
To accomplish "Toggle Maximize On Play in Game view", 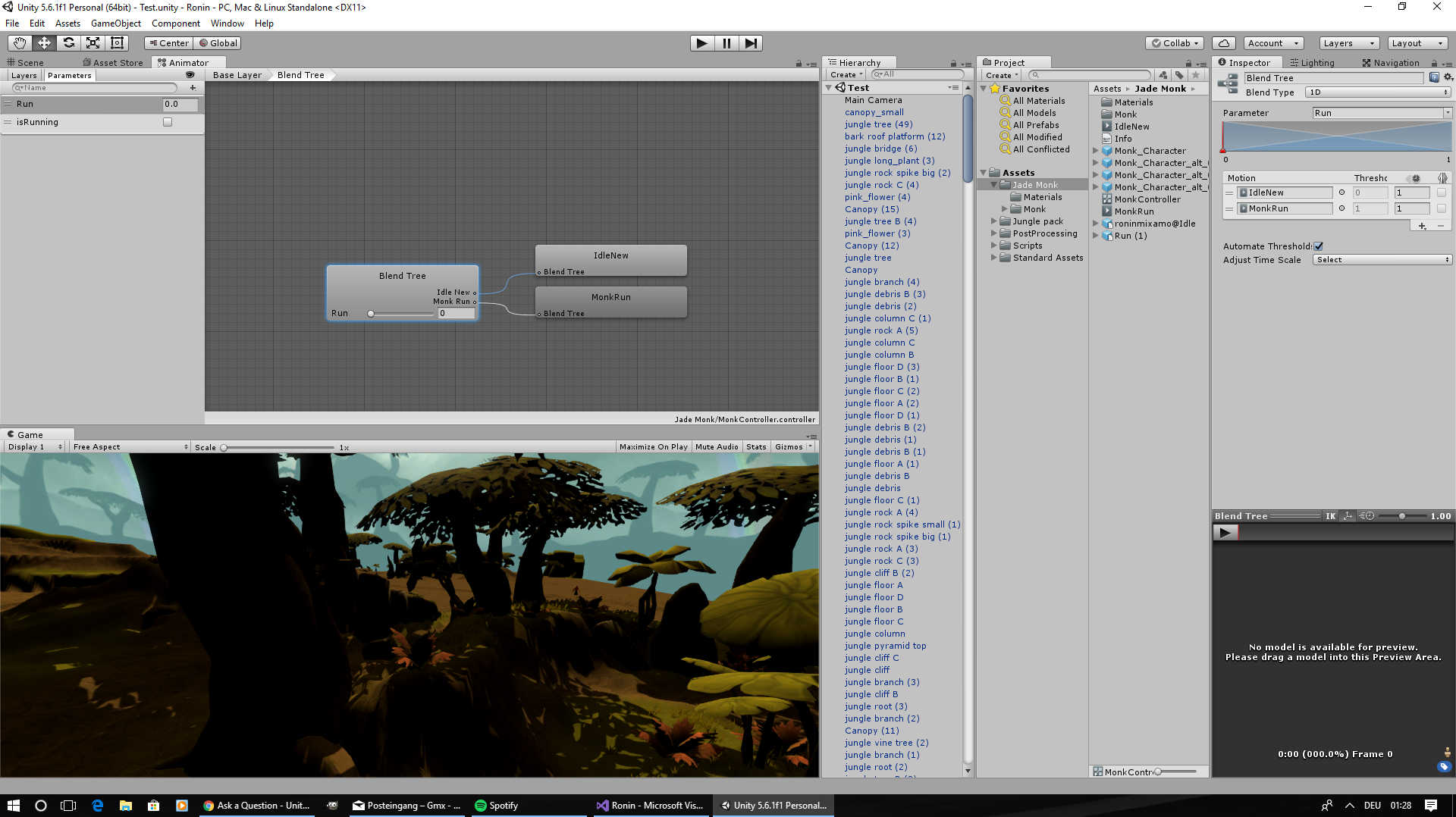I will pyautogui.click(x=653, y=447).
